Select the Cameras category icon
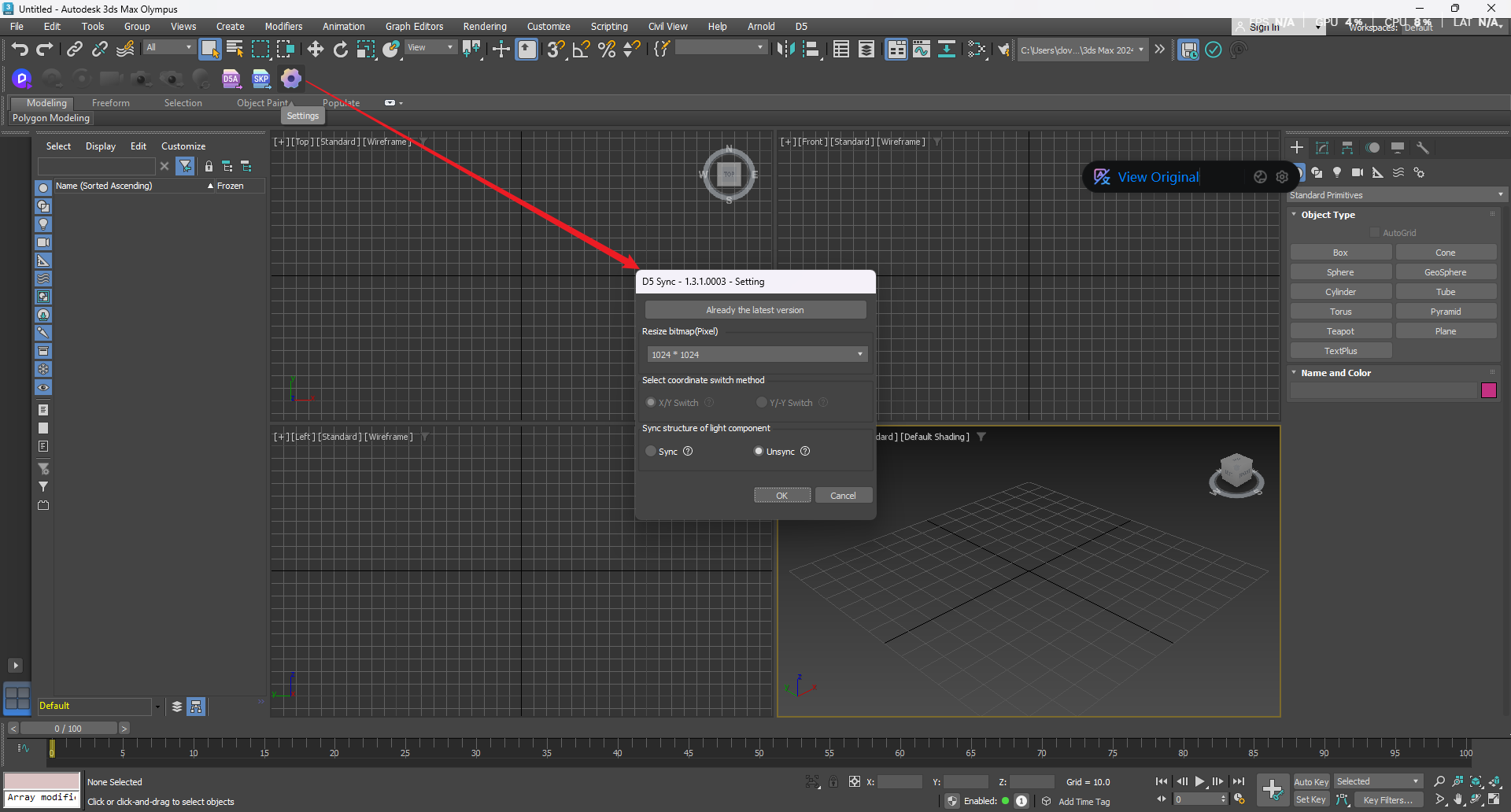 pyautogui.click(x=1358, y=172)
